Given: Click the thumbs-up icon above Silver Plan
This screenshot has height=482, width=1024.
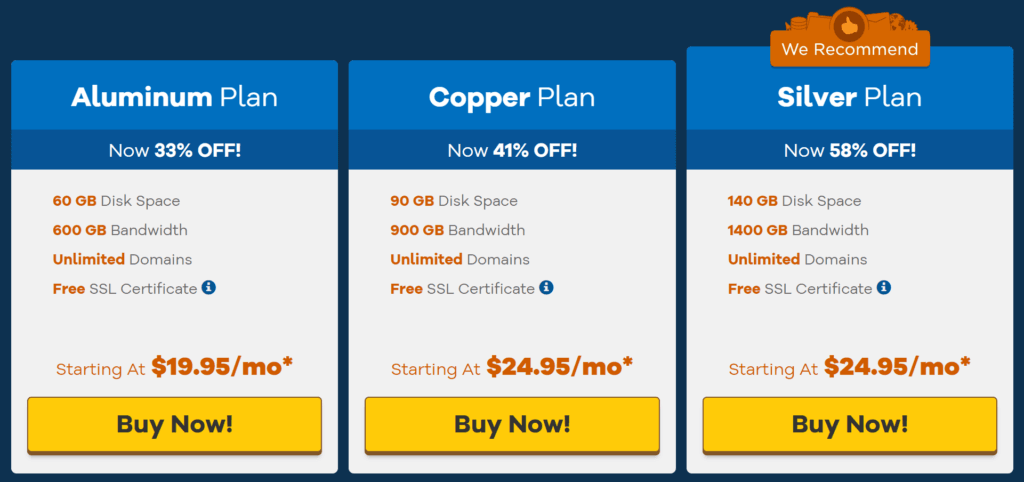Looking at the screenshot, I should click(x=849, y=25).
